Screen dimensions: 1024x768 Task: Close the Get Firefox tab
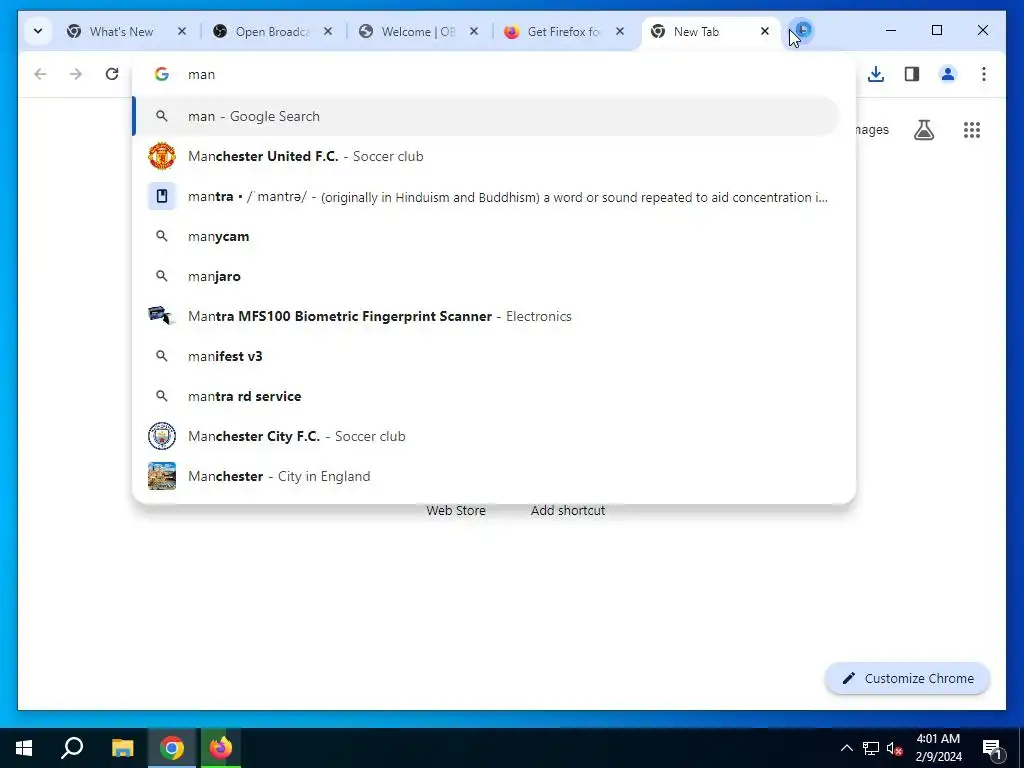pos(620,31)
